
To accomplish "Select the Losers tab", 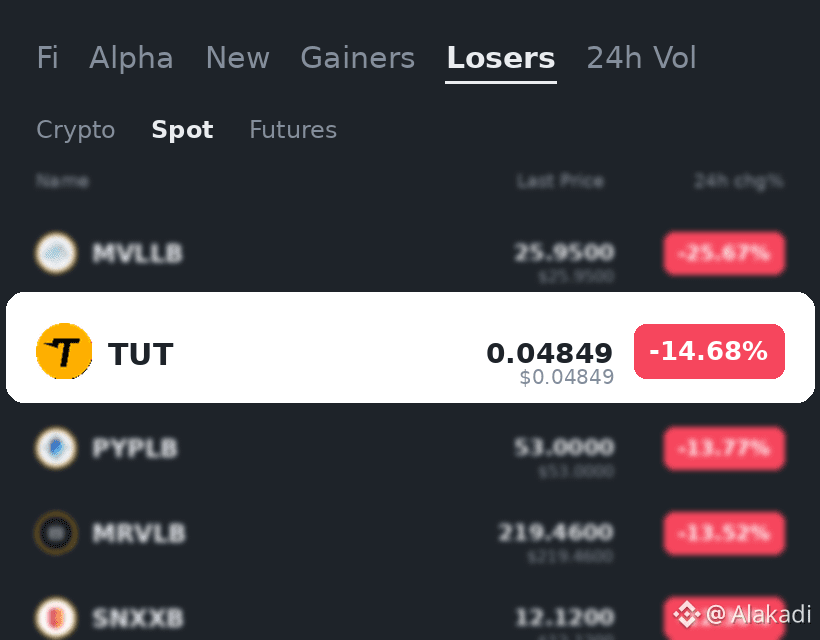I will click(501, 58).
